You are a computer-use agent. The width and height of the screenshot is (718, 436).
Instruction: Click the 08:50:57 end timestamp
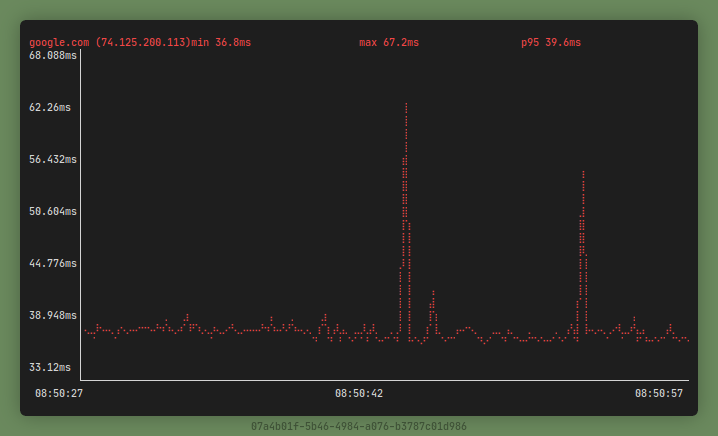click(x=659, y=394)
